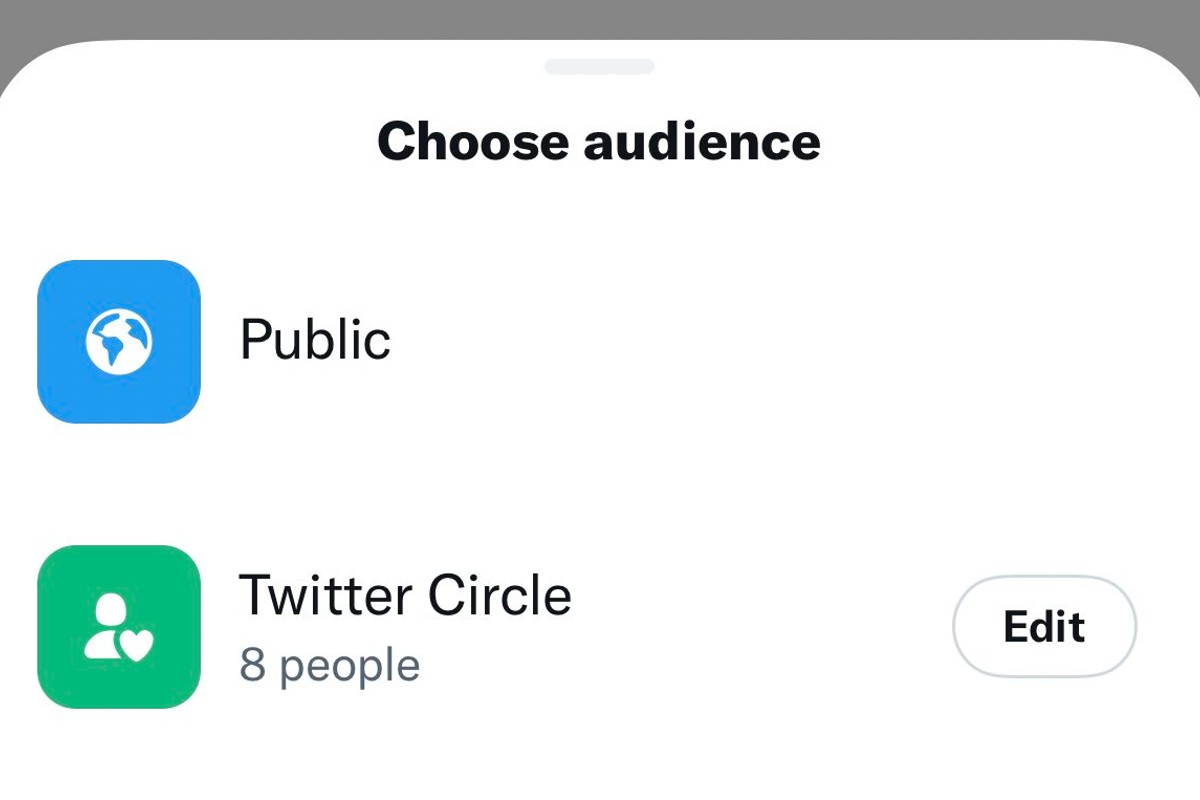This screenshot has width=1200, height=800.
Task: Choose Public by clicking its text label
Action: click(x=315, y=340)
